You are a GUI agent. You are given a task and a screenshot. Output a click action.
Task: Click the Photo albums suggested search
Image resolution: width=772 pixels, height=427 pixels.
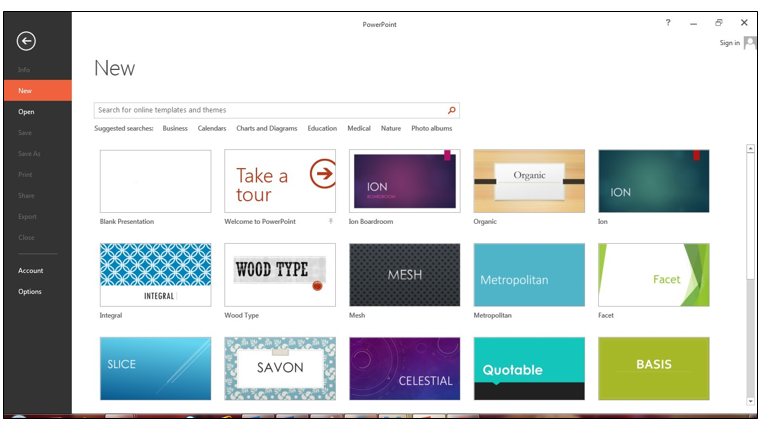(432, 129)
